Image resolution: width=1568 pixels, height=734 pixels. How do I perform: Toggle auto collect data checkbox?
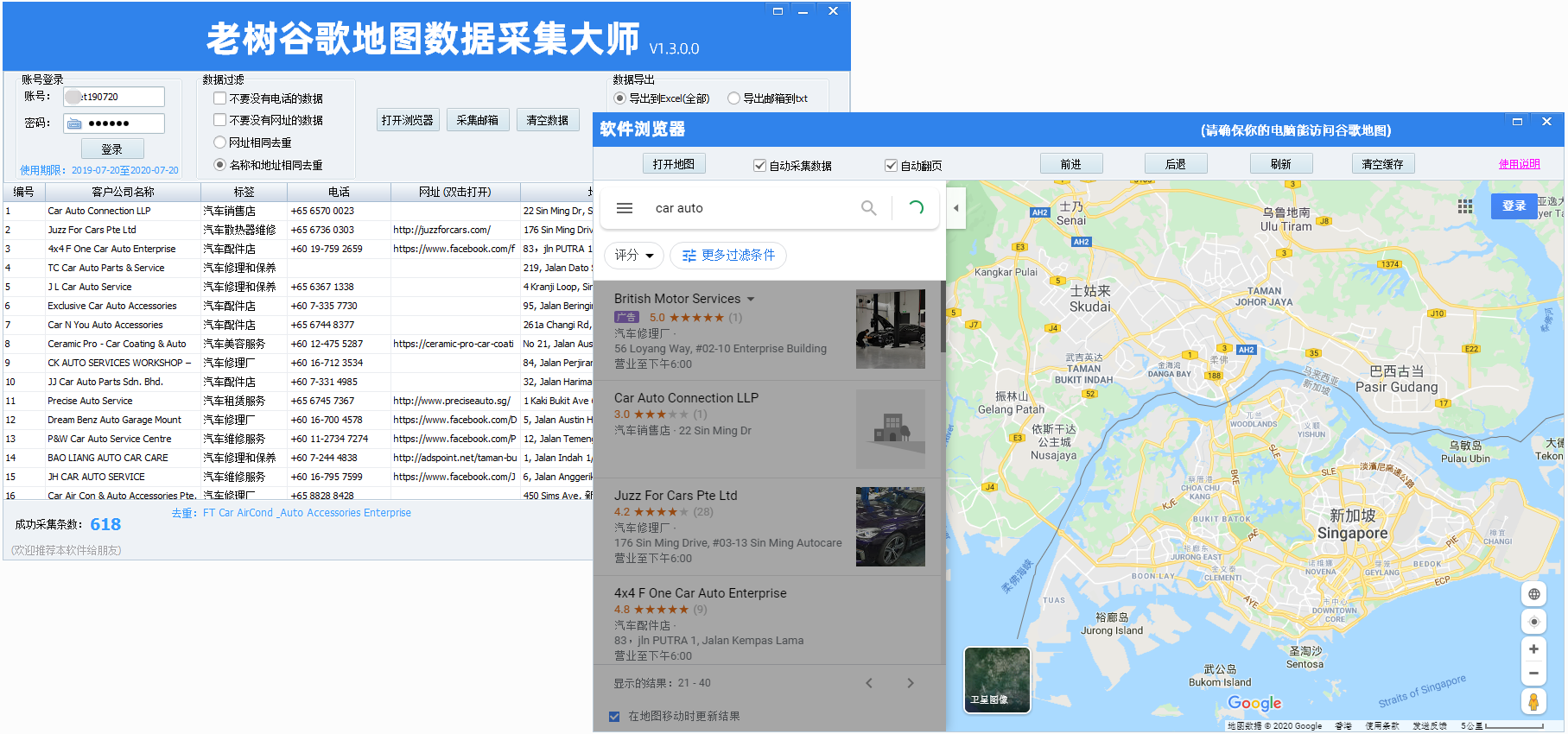tap(759, 166)
